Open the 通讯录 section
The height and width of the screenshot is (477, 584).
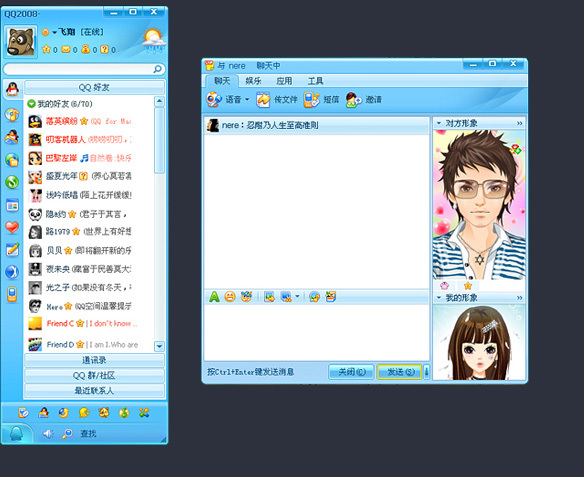coord(94,360)
